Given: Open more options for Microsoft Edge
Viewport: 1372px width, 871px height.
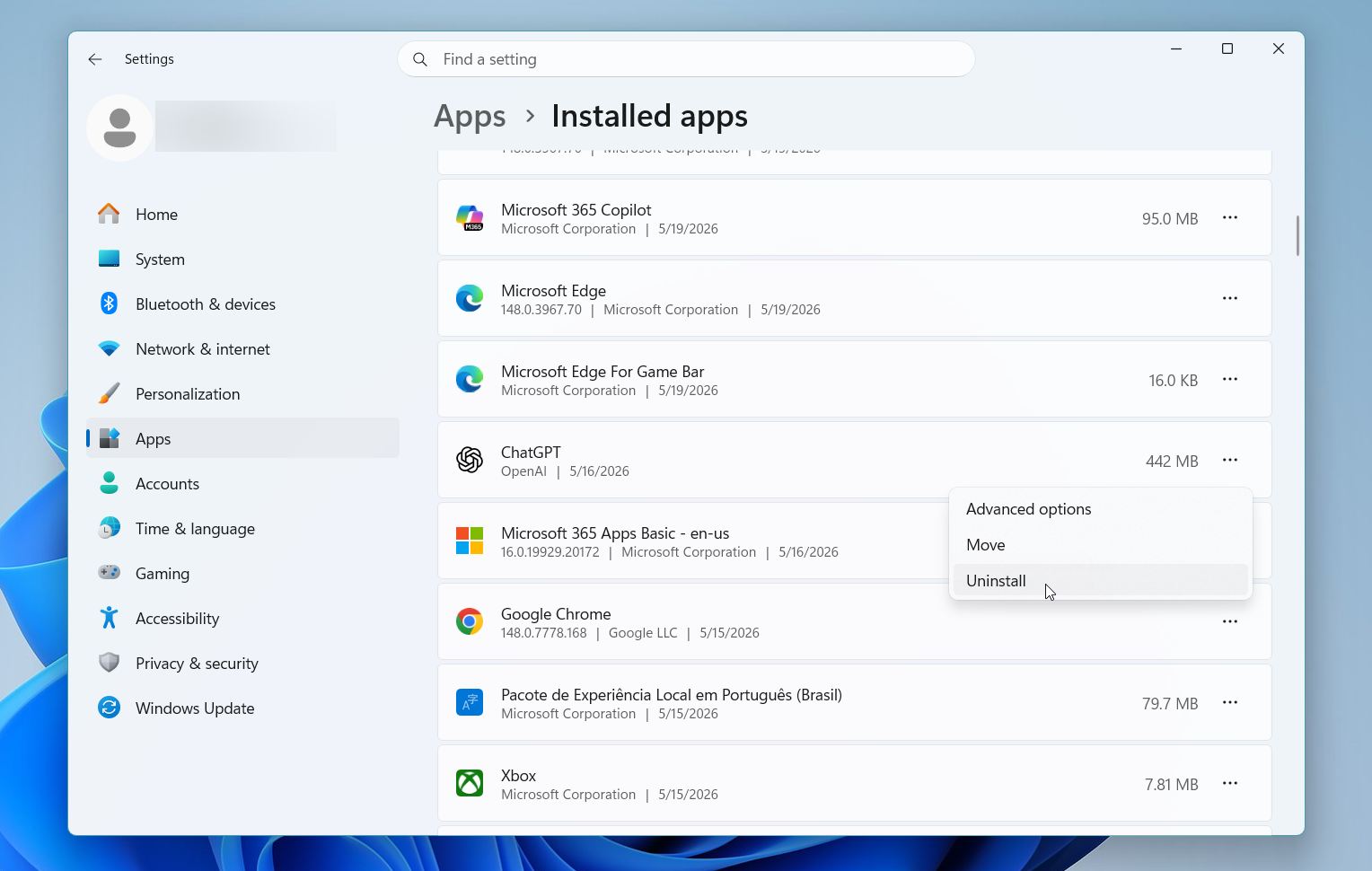Looking at the screenshot, I should coord(1230,298).
